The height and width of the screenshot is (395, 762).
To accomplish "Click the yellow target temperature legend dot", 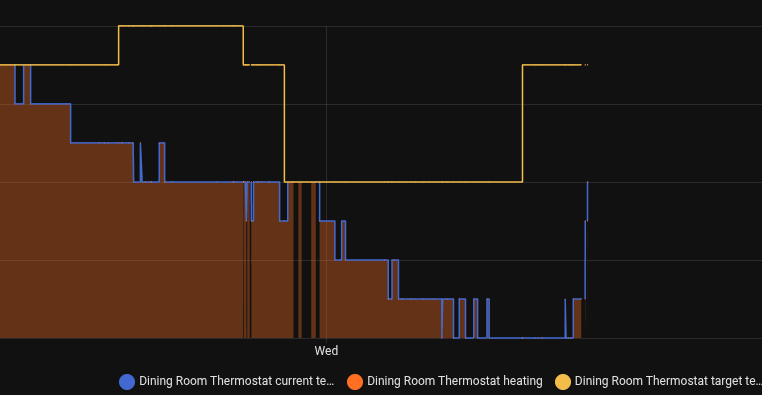I will 563,381.
